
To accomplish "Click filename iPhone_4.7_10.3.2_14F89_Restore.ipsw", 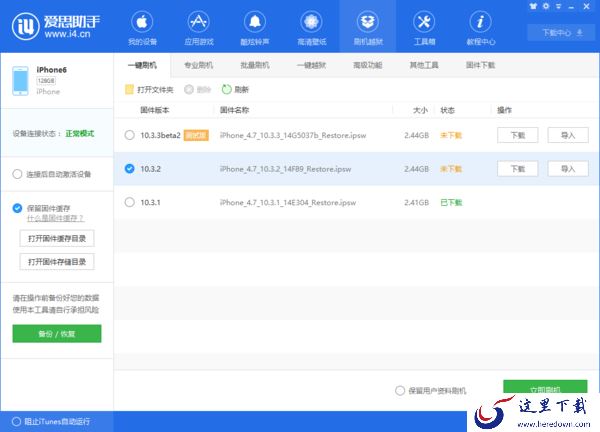I will click(285, 169).
